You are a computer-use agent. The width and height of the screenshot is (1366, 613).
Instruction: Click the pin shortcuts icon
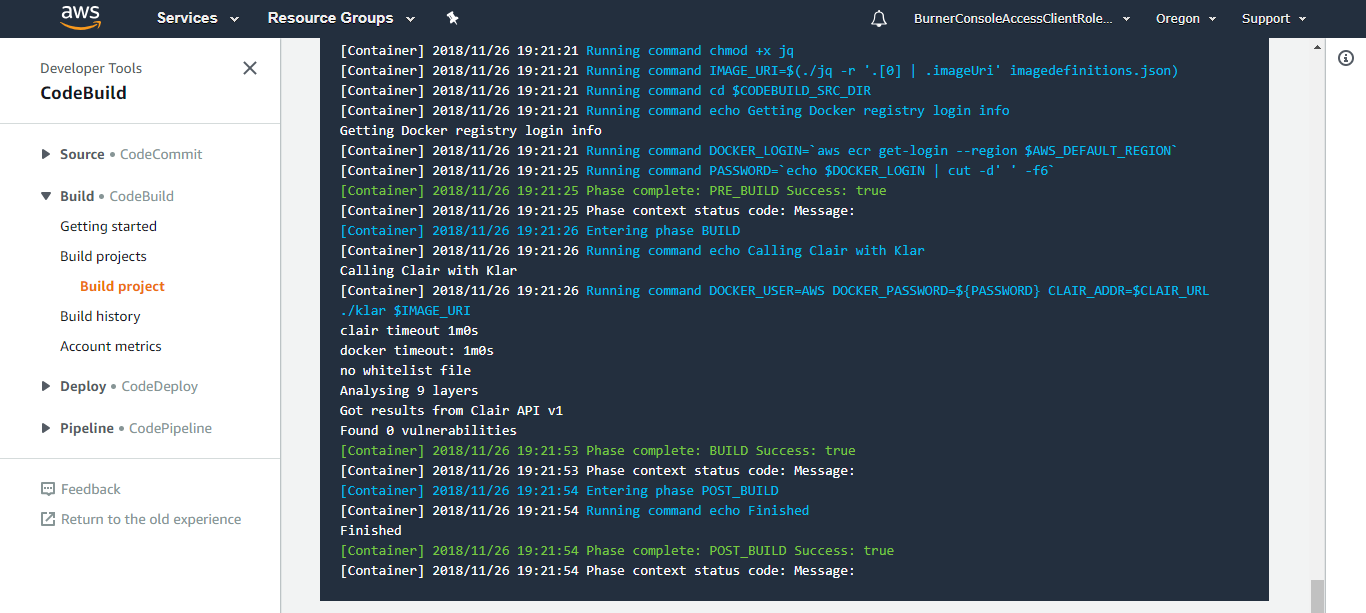452,18
